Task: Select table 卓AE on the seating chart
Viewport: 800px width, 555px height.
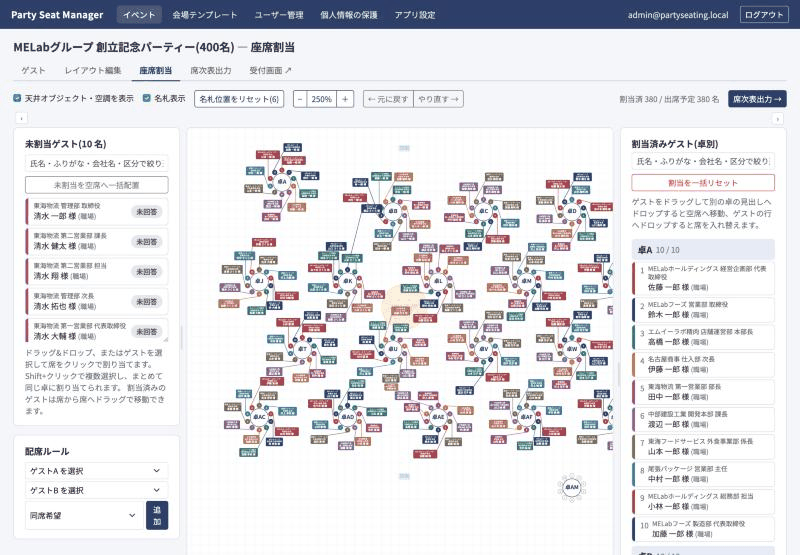Action: click(438, 417)
